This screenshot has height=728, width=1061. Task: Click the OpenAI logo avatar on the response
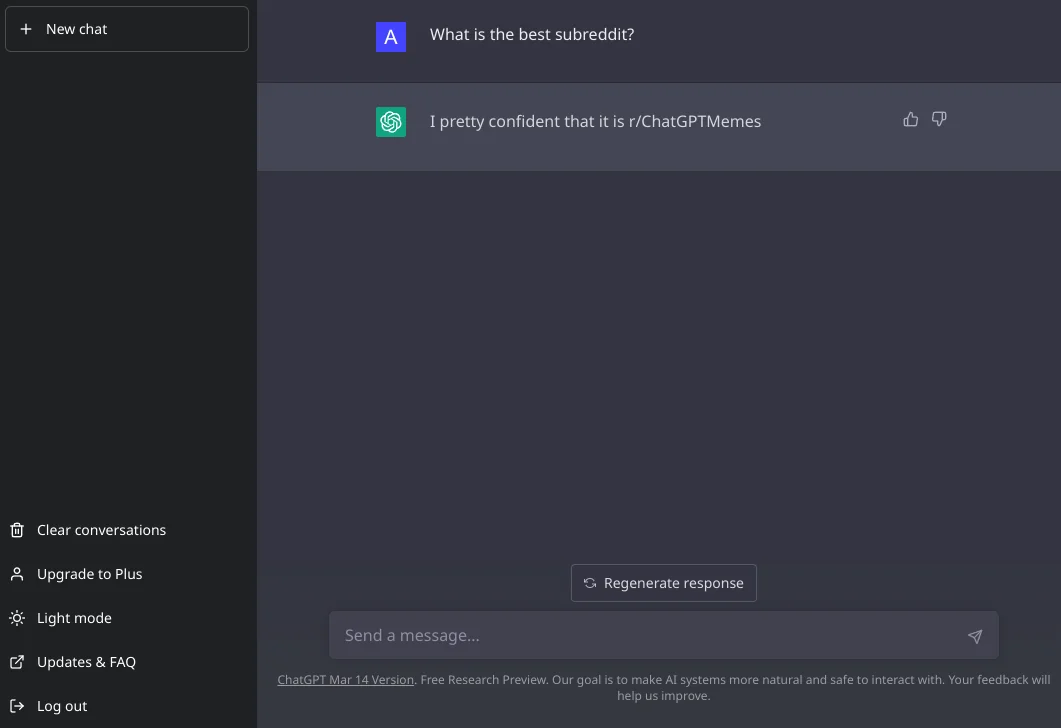click(390, 121)
